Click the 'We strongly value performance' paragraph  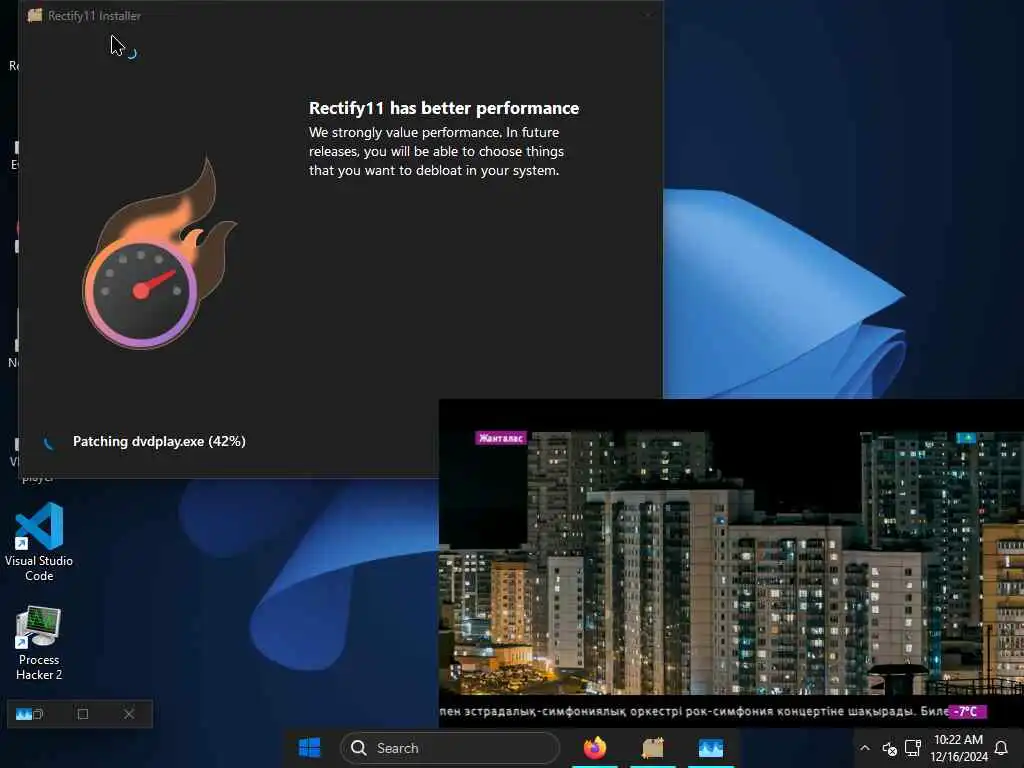(x=436, y=151)
